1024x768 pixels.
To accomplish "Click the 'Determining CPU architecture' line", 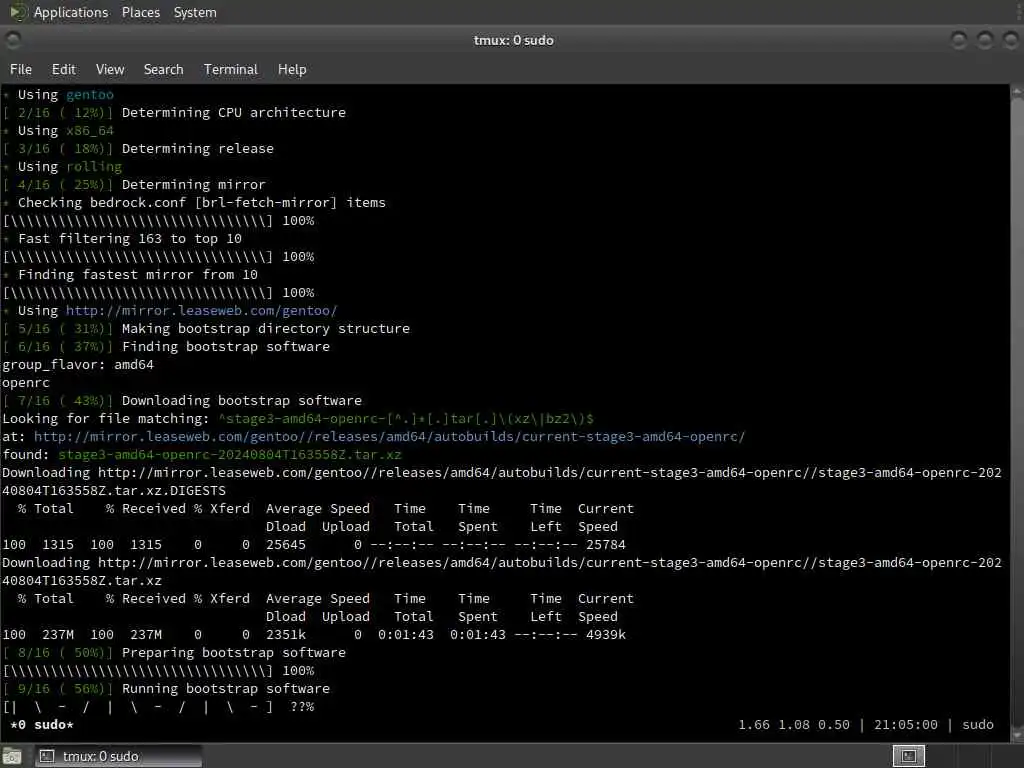I will [234, 112].
